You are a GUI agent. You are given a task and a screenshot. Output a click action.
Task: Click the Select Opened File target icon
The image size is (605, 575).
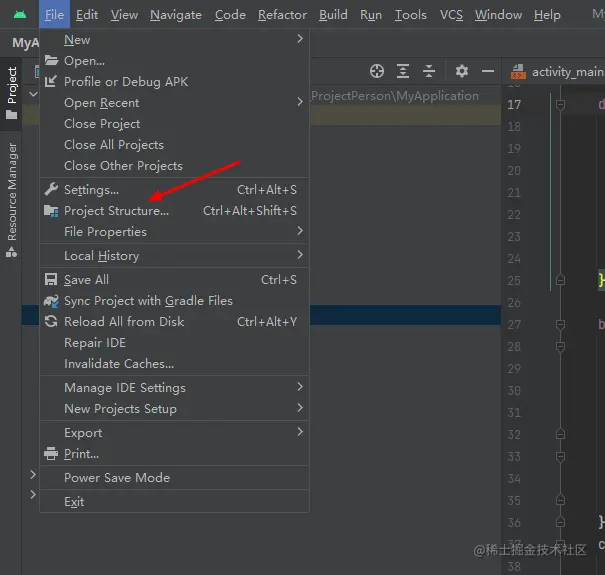click(377, 71)
